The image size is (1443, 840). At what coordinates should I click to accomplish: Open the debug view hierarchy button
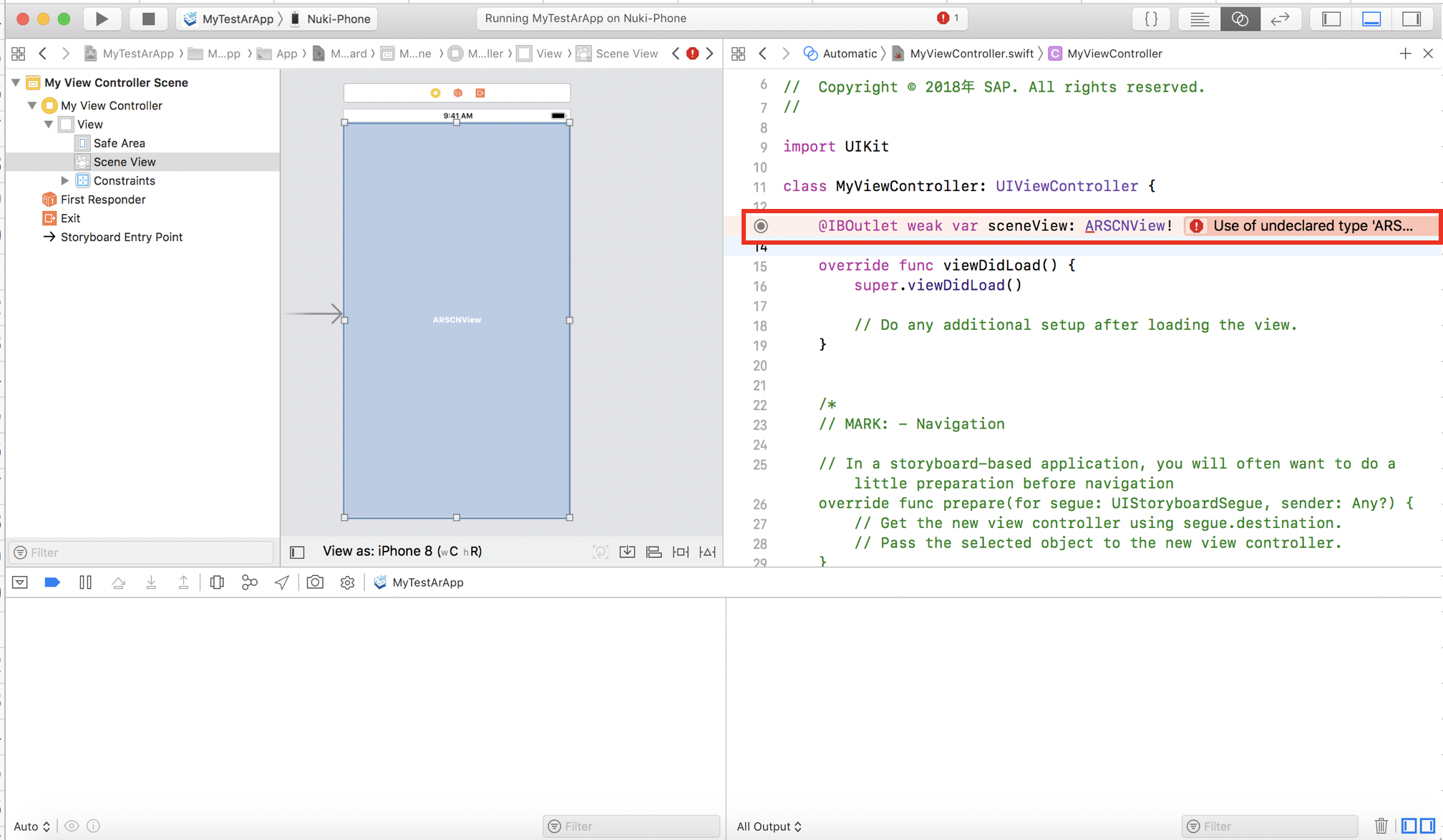point(217,582)
